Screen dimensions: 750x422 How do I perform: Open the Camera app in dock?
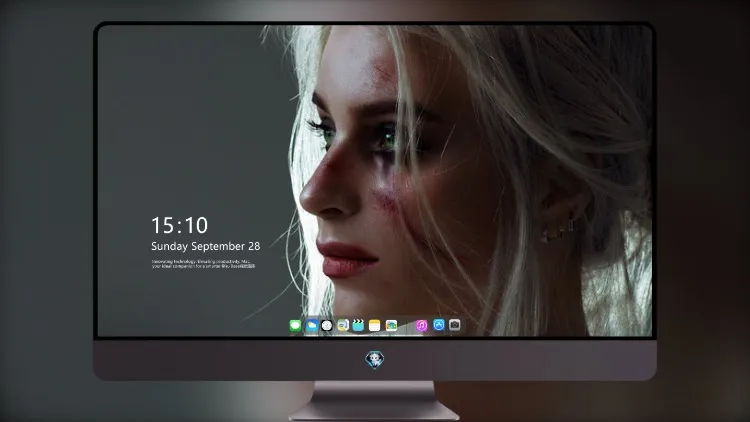pos(454,325)
